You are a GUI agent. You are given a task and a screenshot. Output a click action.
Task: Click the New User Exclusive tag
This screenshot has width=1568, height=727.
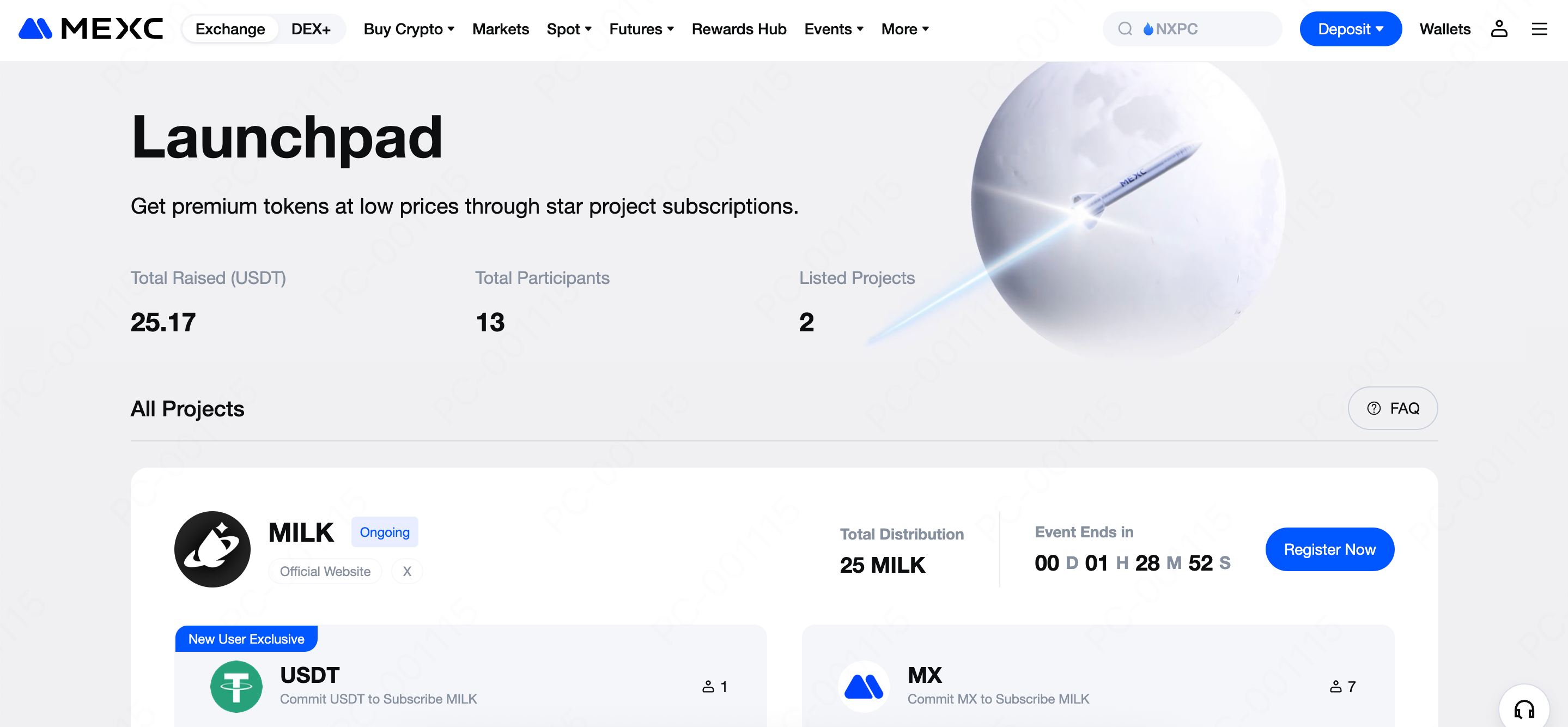pyautogui.click(x=246, y=638)
